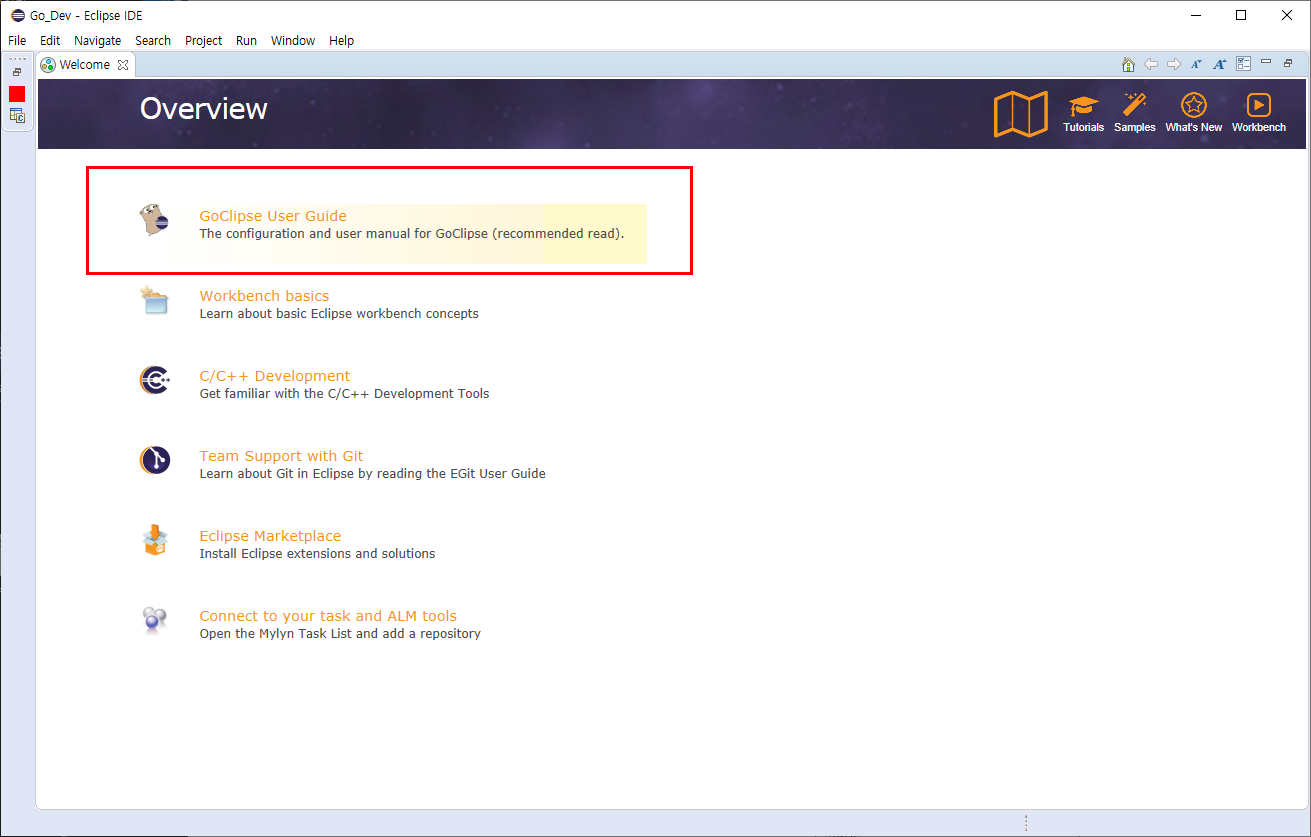Click 'Get familiar with the C/C++ Development Tools' text
Screen dimensions: 1311x837
pos(344,394)
